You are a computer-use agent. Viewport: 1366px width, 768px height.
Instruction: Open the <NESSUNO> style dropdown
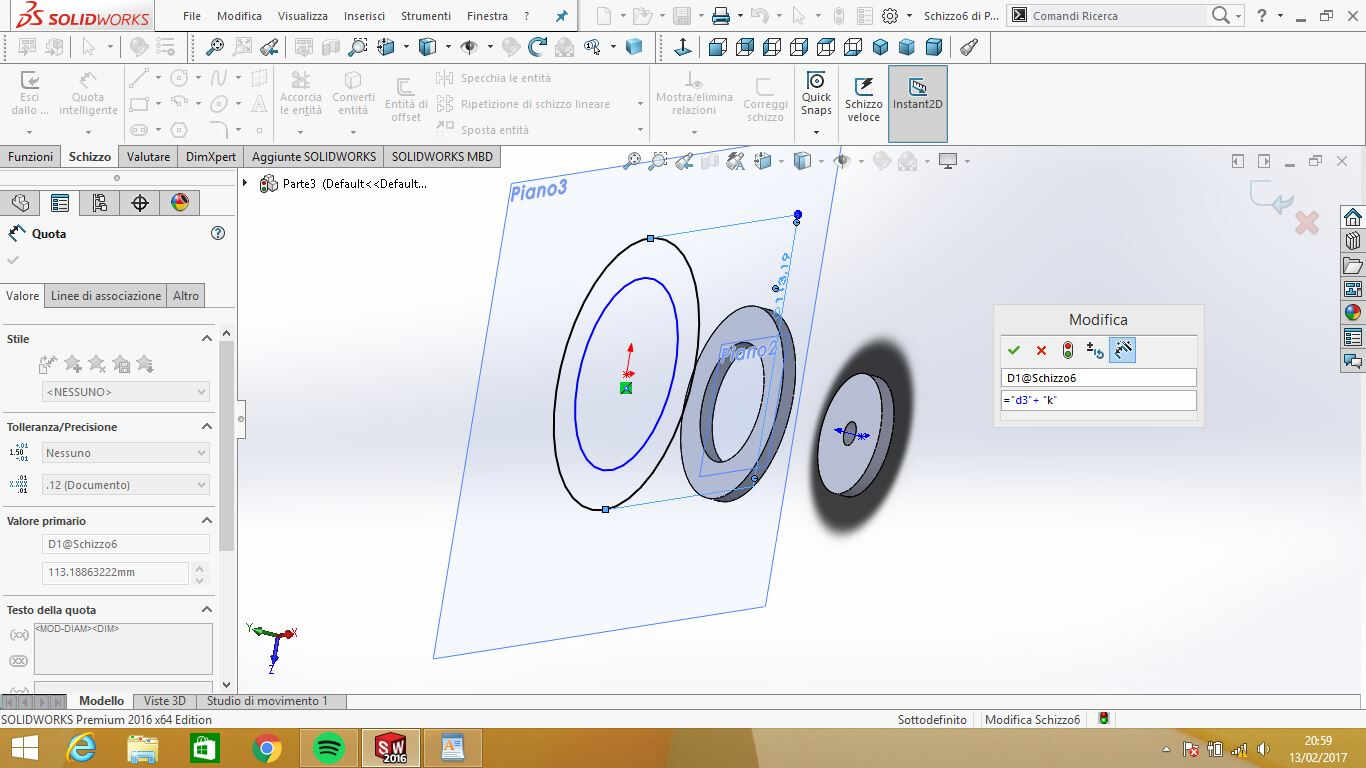coord(125,392)
